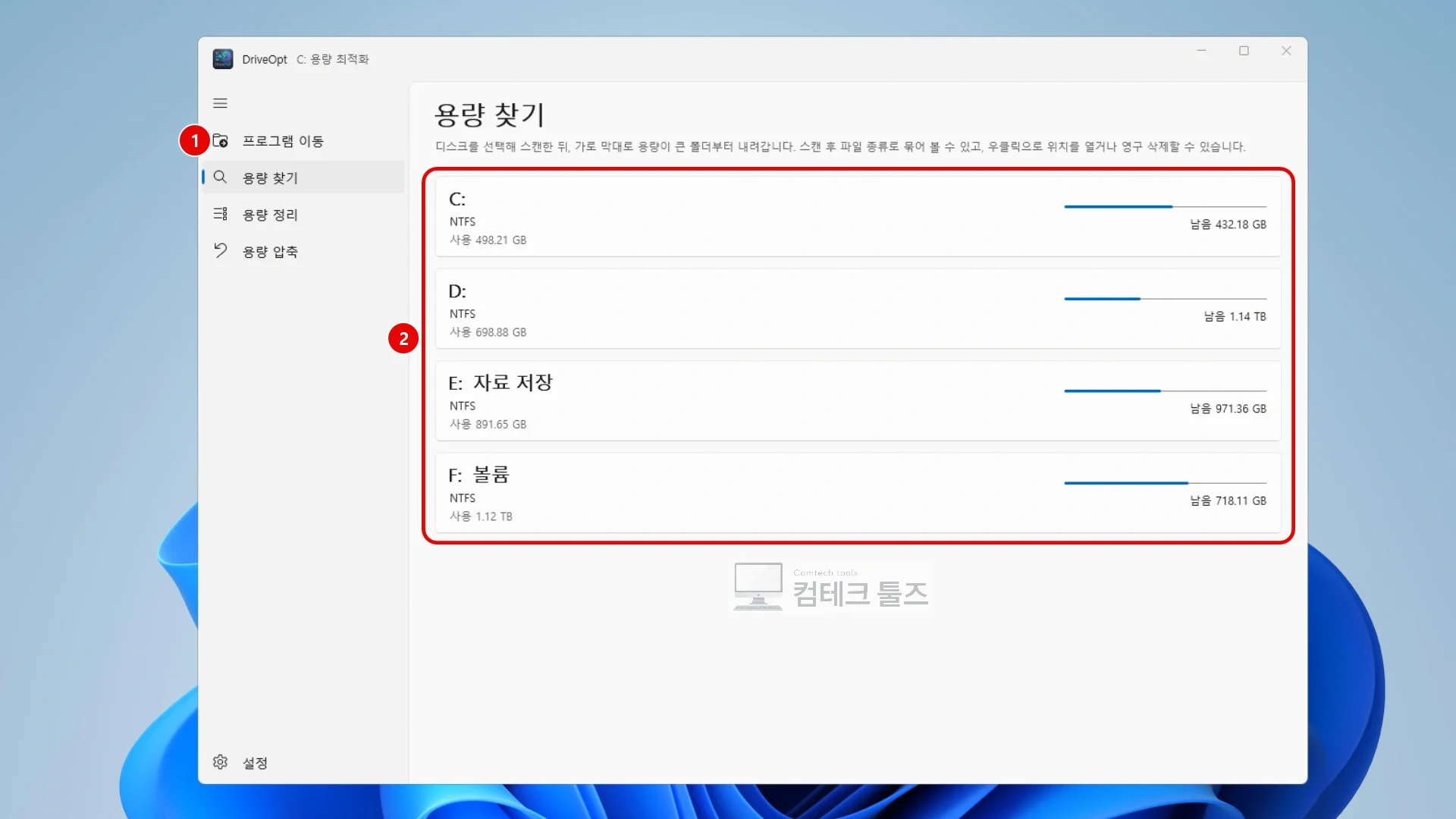Open the hamburger navigation menu

[x=220, y=103]
